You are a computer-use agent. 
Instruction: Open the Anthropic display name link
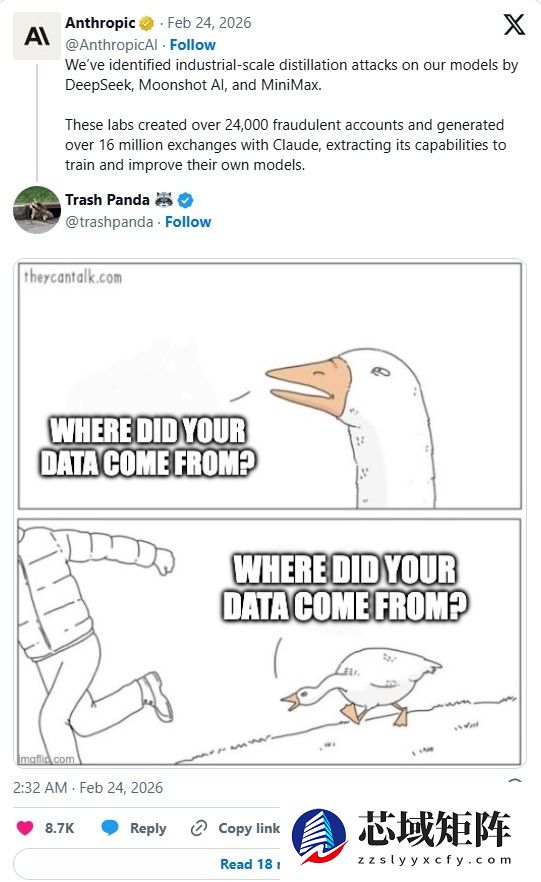tap(100, 23)
